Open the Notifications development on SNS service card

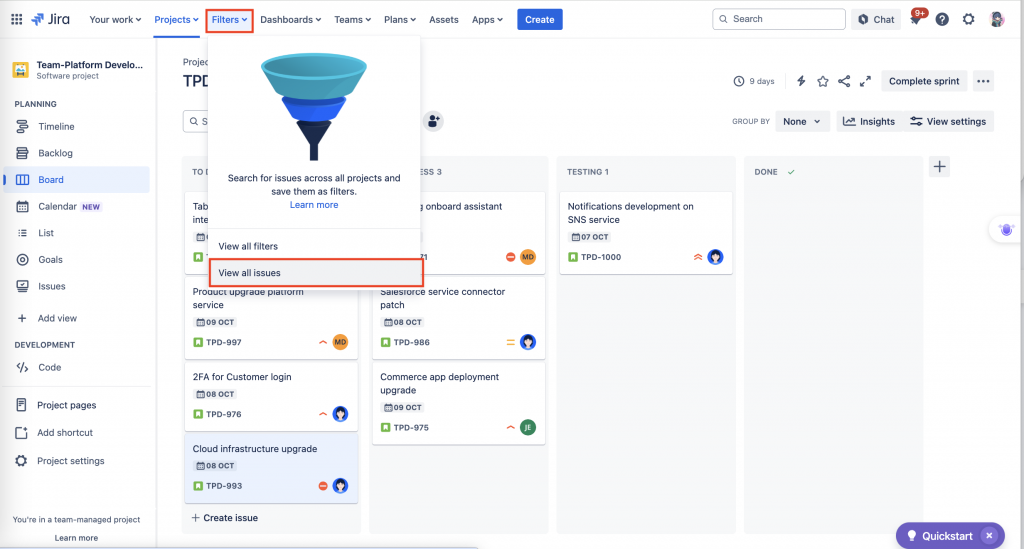coord(646,232)
